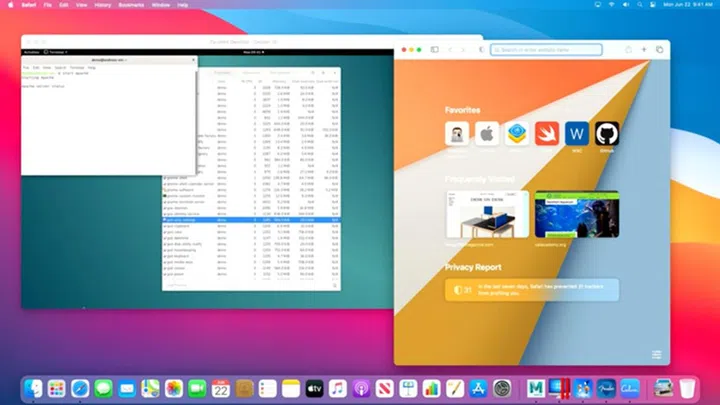
Task: Toggle the Safari sidebar button
Action: coord(434,49)
